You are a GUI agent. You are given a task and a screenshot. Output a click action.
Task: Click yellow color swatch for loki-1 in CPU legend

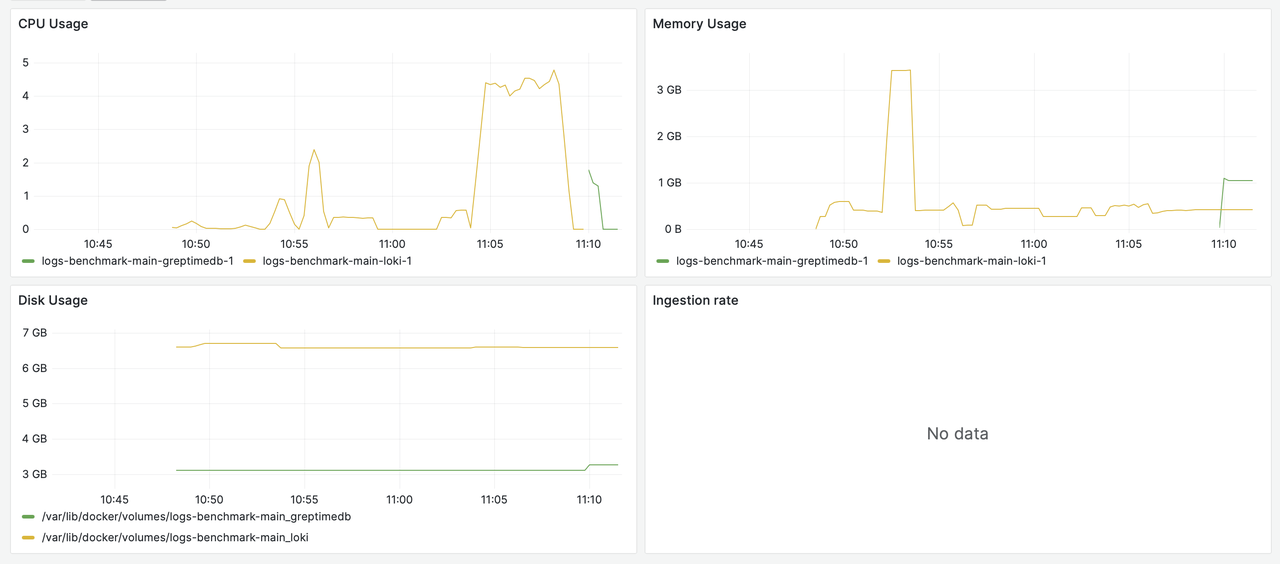click(249, 261)
